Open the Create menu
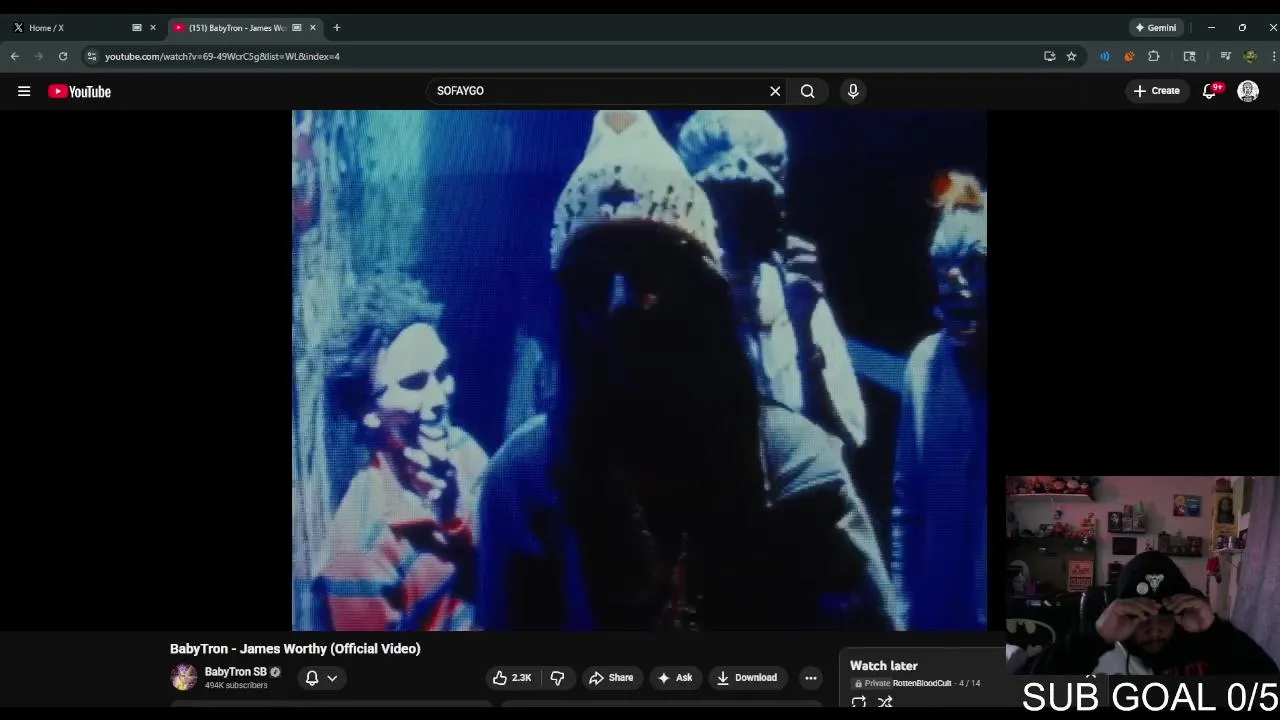 click(x=1156, y=91)
